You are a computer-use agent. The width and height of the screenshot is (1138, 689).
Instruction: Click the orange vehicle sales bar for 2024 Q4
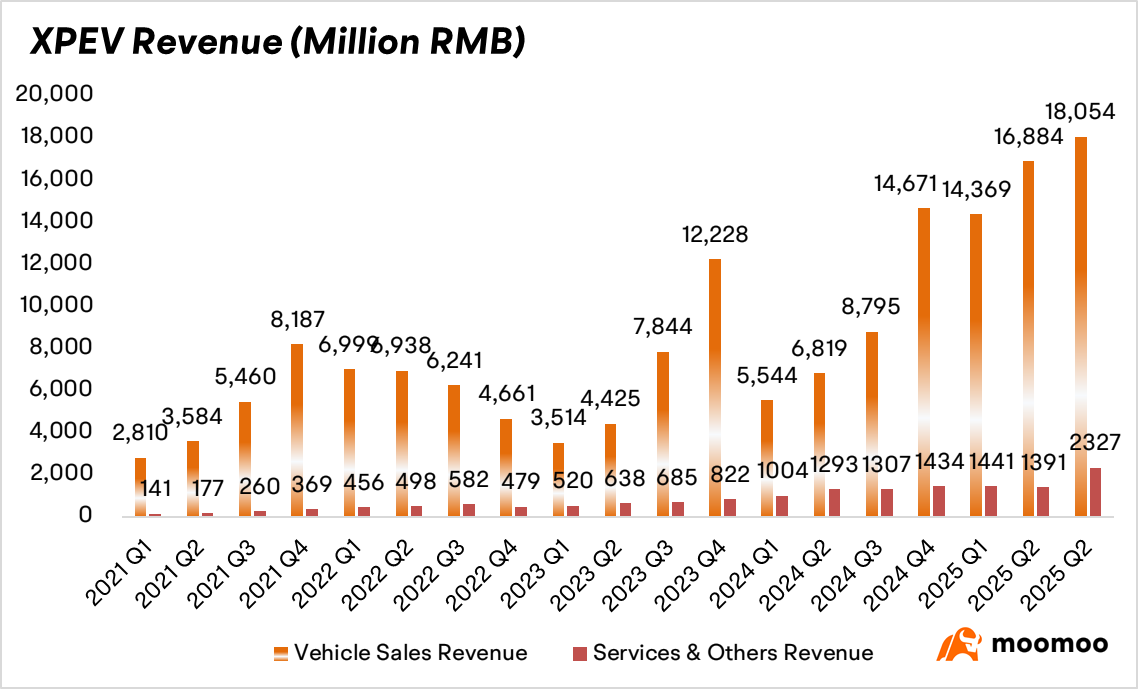tap(924, 362)
